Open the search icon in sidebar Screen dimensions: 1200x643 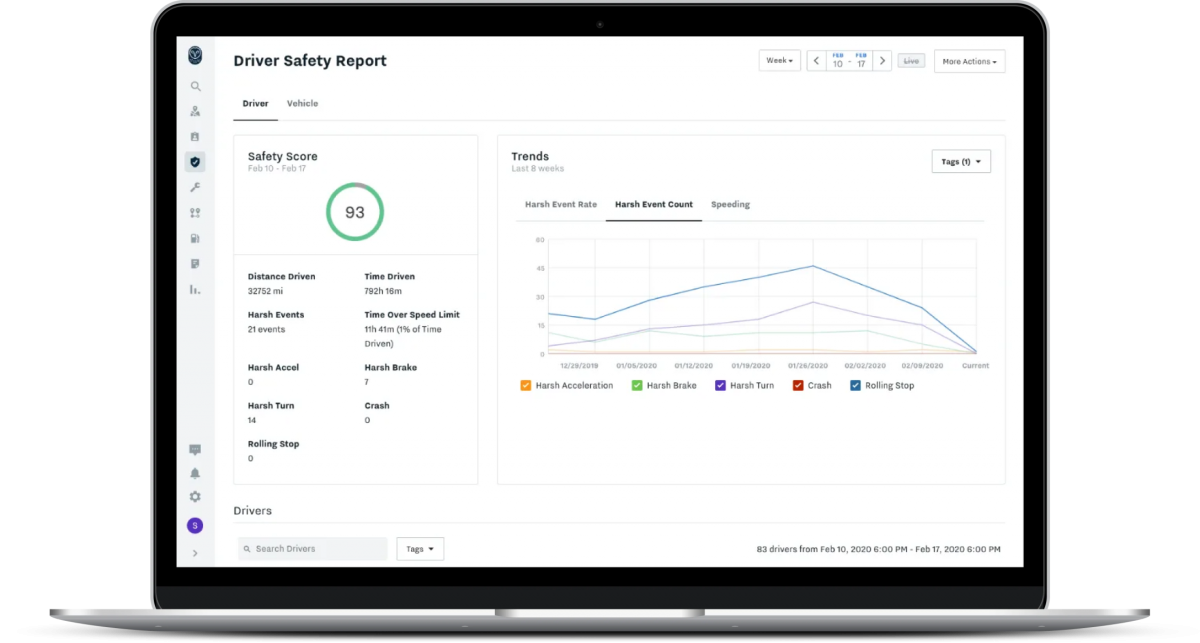pos(195,86)
